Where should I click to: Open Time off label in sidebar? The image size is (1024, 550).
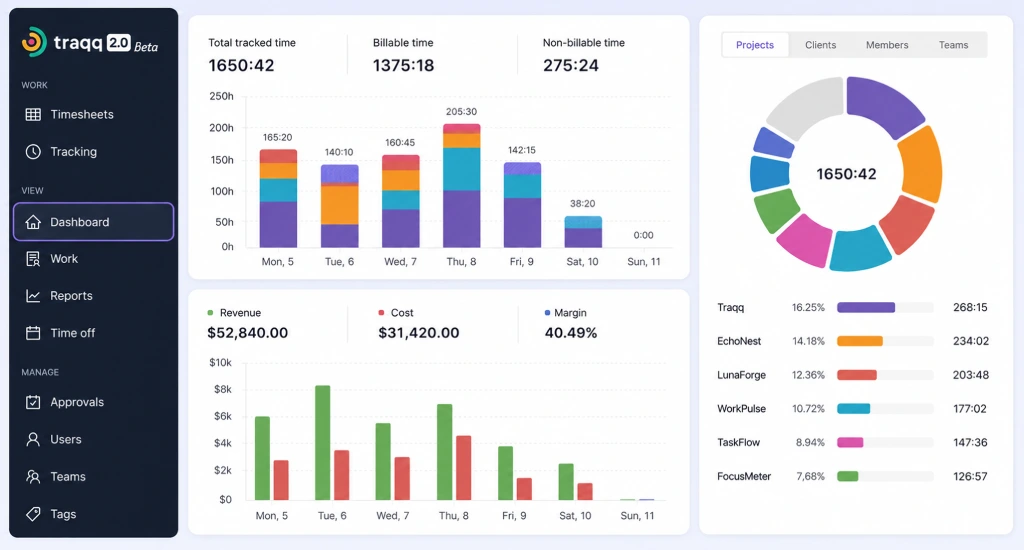72,333
